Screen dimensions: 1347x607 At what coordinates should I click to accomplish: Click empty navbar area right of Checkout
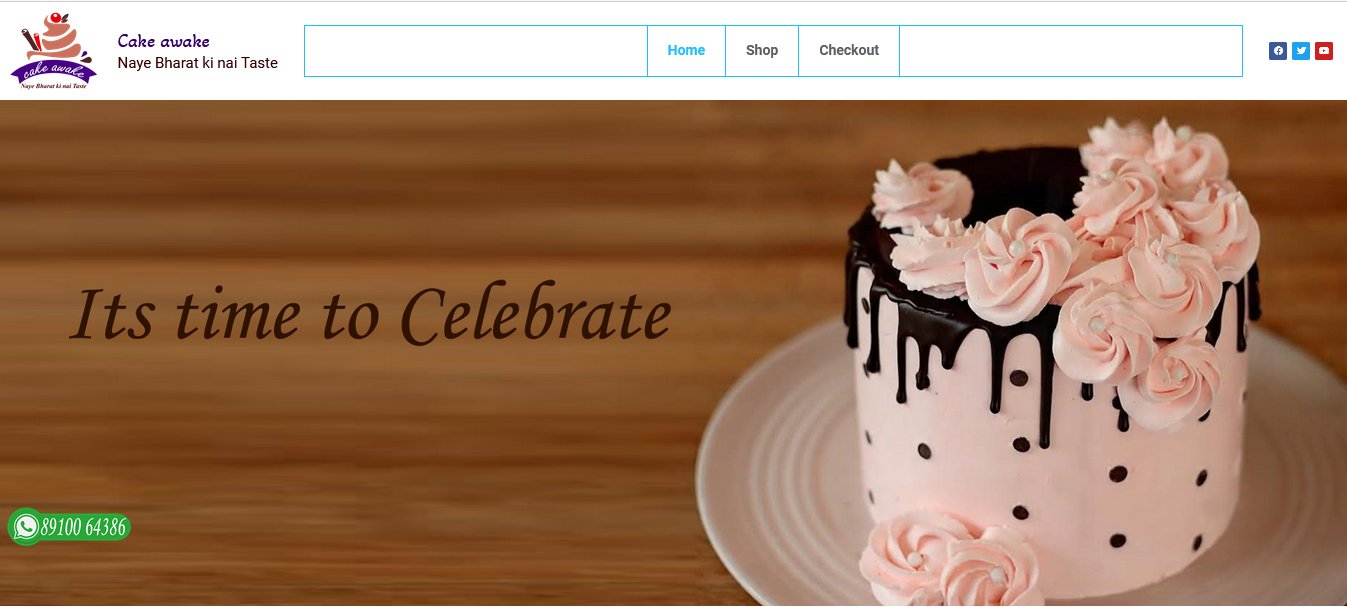pos(1071,50)
